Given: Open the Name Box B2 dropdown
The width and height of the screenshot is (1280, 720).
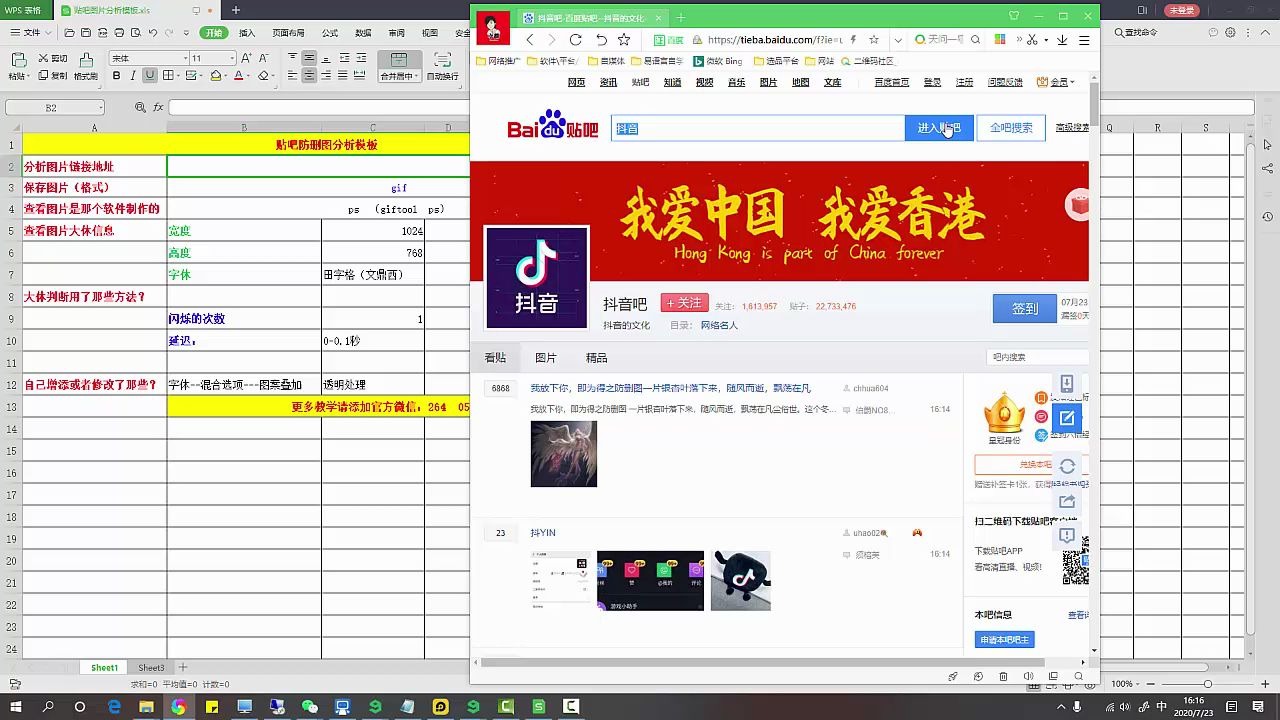Looking at the screenshot, I should point(100,107).
